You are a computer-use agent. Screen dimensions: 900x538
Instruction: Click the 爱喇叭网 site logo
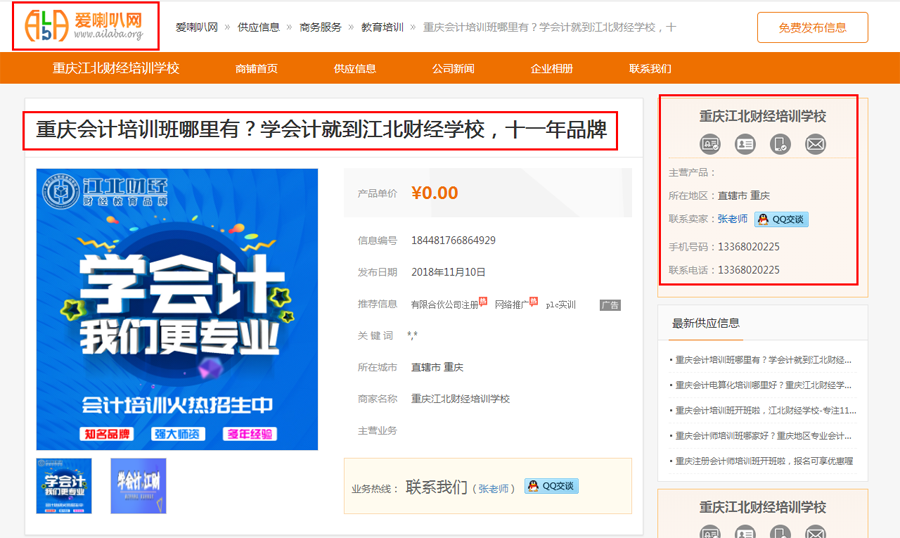tap(85, 26)
